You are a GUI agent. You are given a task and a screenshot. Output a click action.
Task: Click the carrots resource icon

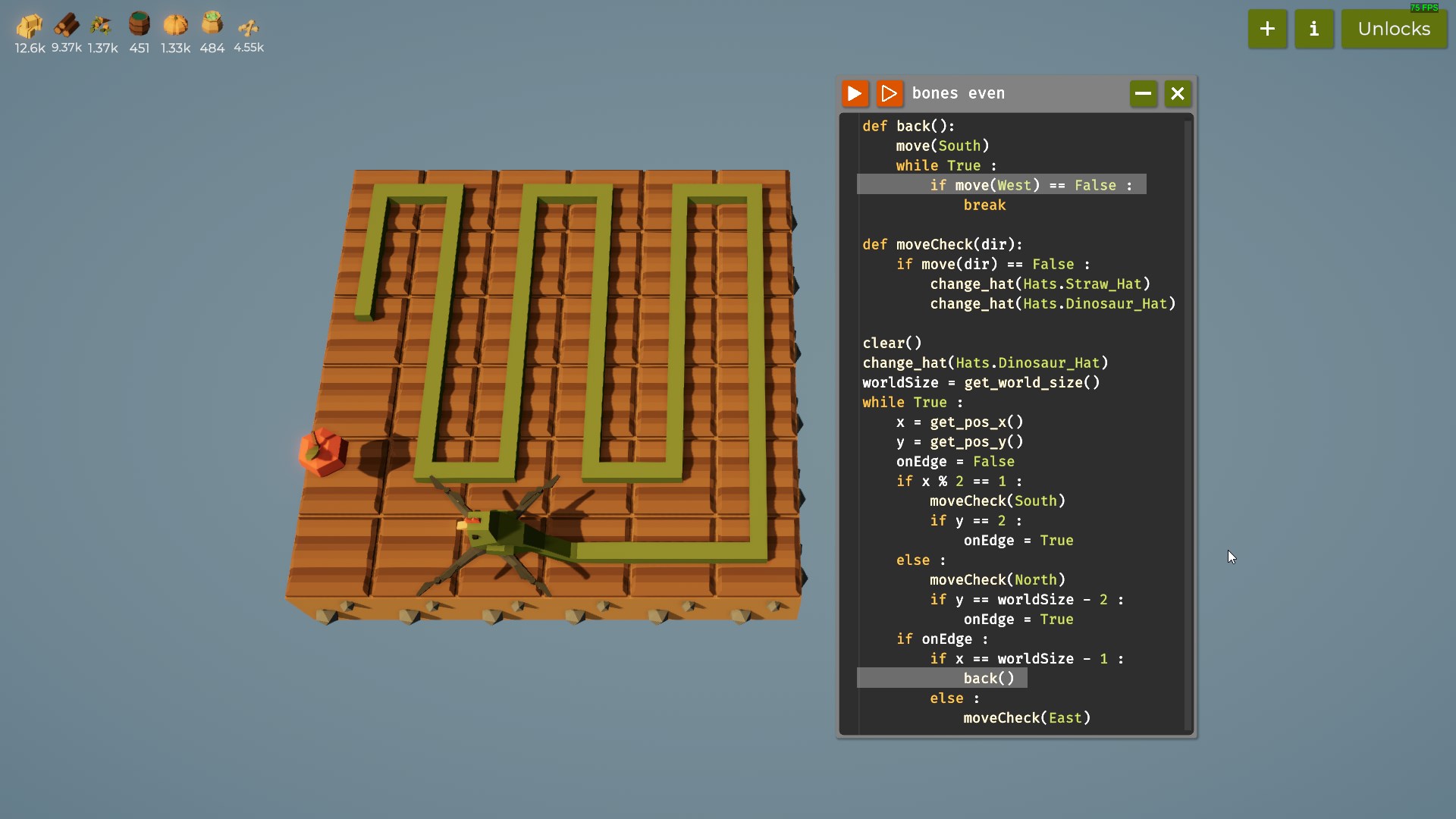click(x=102, y=26)
